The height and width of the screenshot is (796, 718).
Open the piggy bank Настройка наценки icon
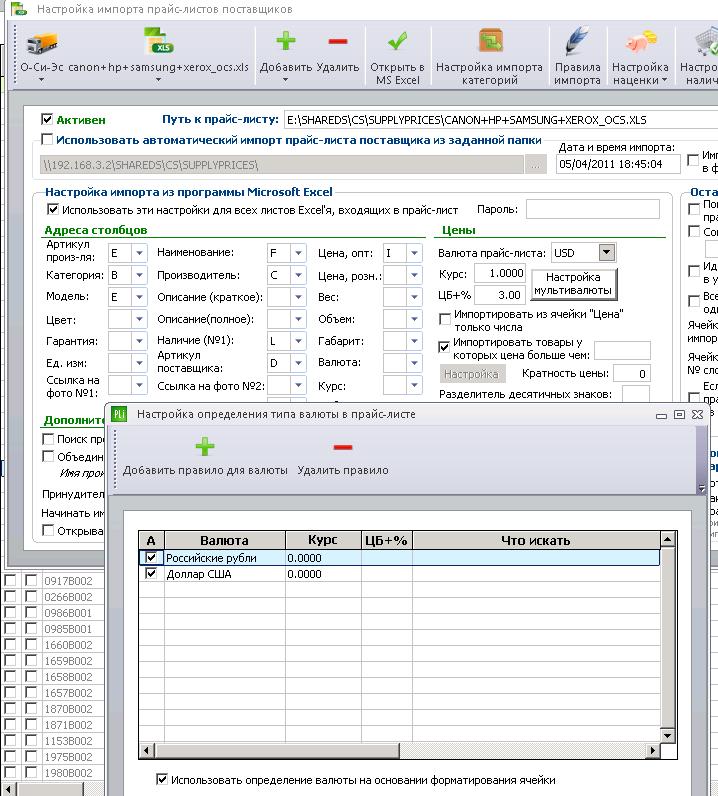tap(640, 42)
